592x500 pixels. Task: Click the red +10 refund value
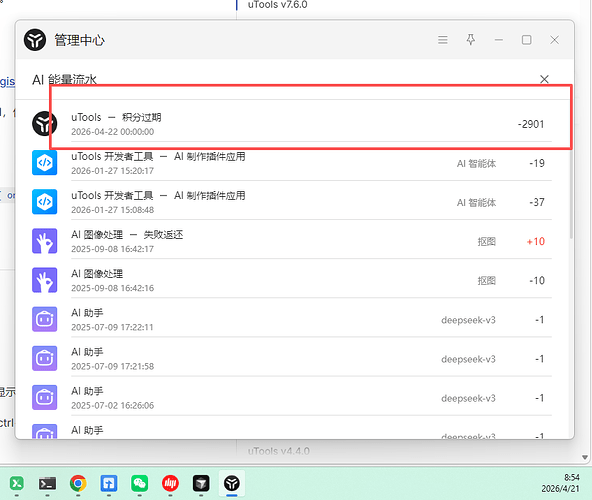536,241
